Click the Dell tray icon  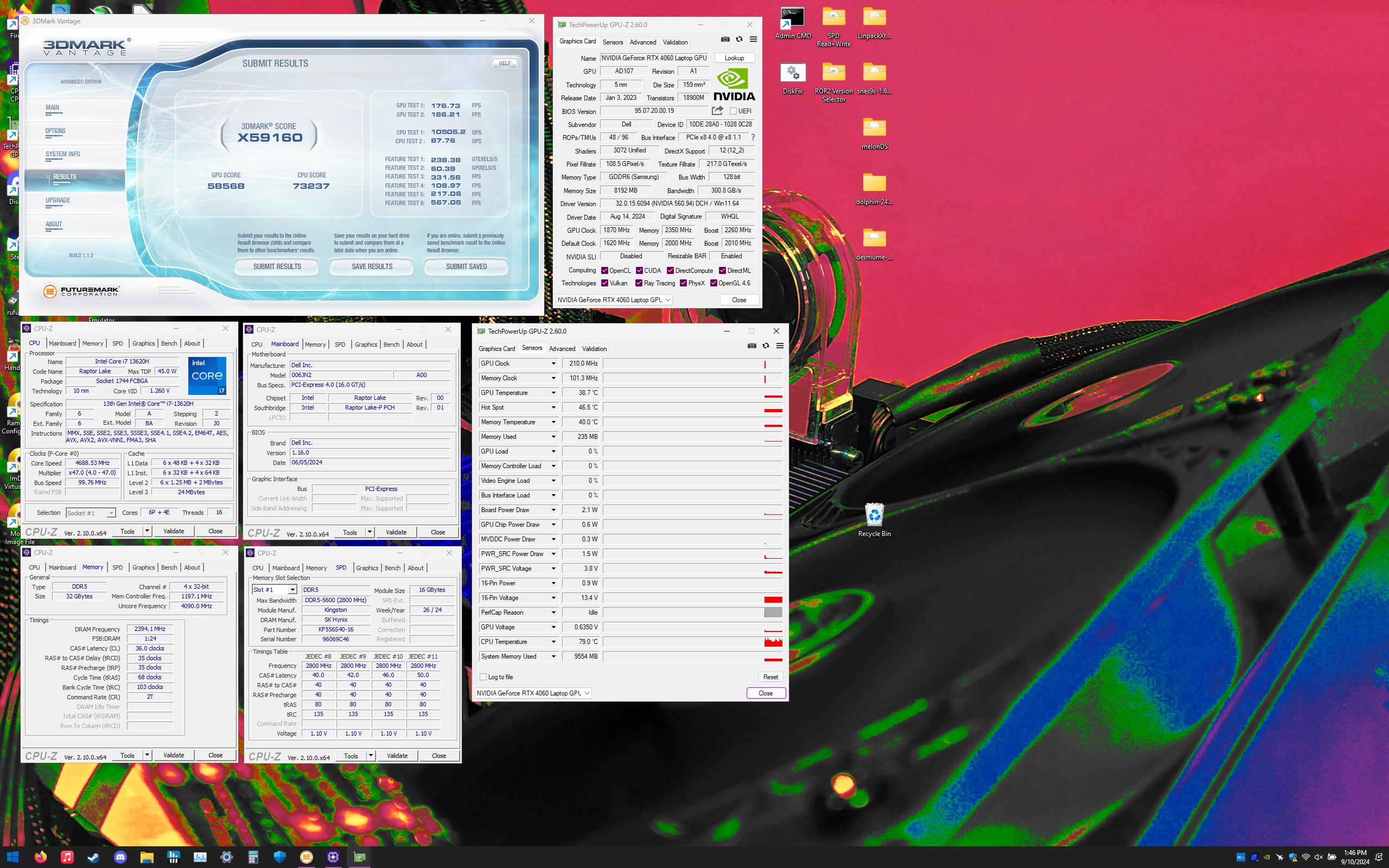1240,857
